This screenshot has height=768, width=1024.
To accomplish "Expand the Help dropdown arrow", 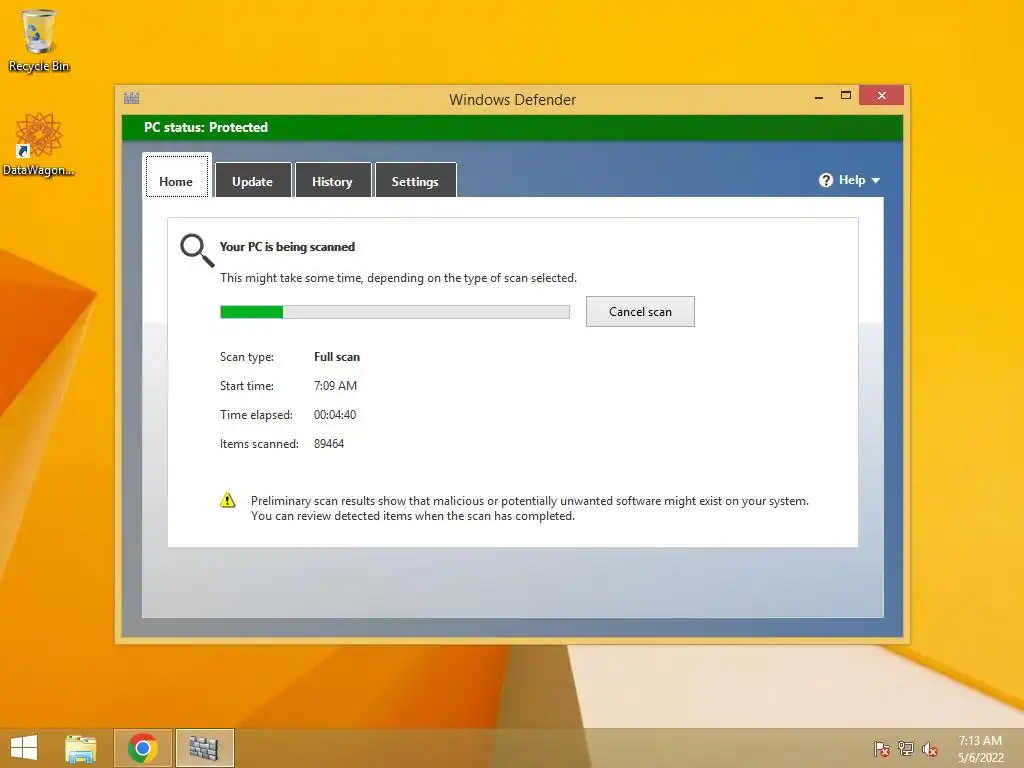I will click(x=876, y=180).
